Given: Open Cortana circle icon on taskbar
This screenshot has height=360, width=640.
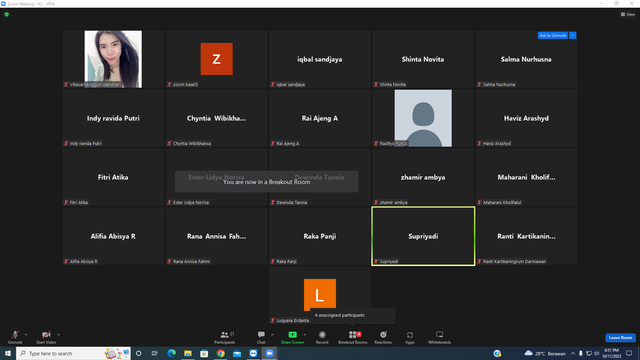Looking at the screenshot, I should pos(138,353).
